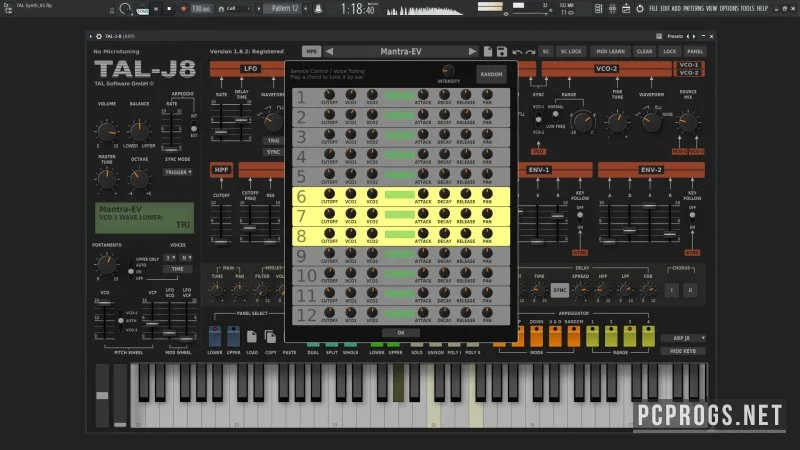Open the voices count dropdown showing 3

coord(170,258)
